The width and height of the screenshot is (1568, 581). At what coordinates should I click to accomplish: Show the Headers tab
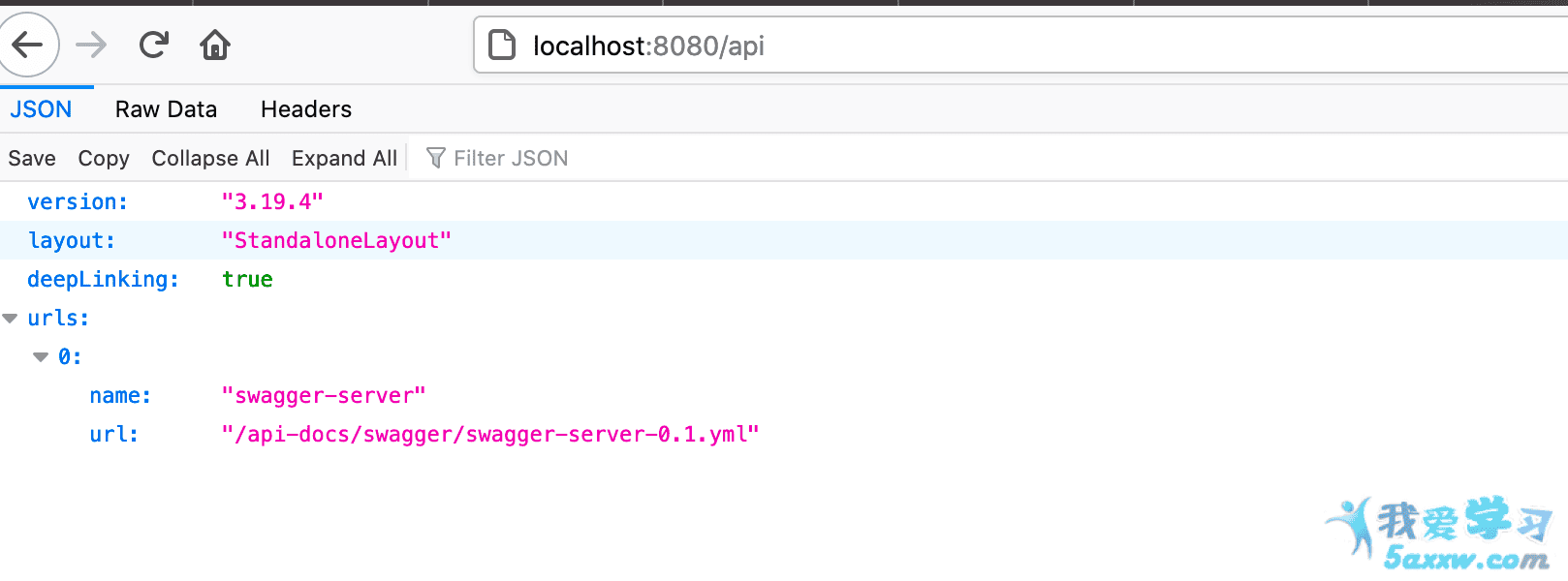(306, 109)
